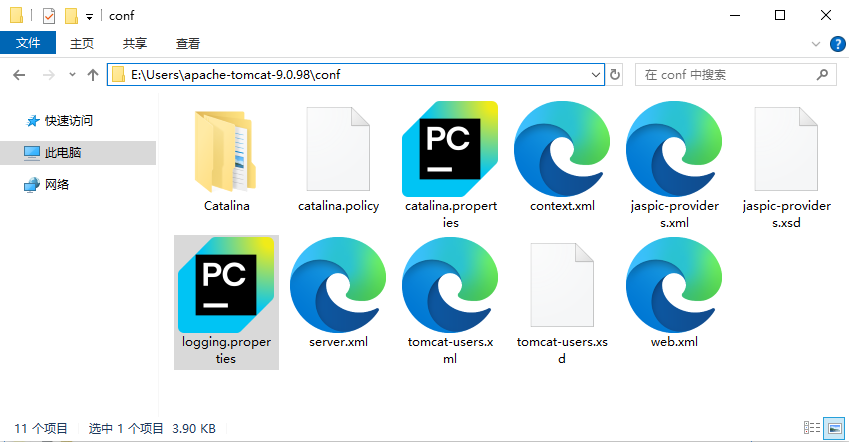Image resolution: width=849 pixels, height=442 pixels.
Task: Select 网络 in the navigation pane
Action: (x=57, y=185)
